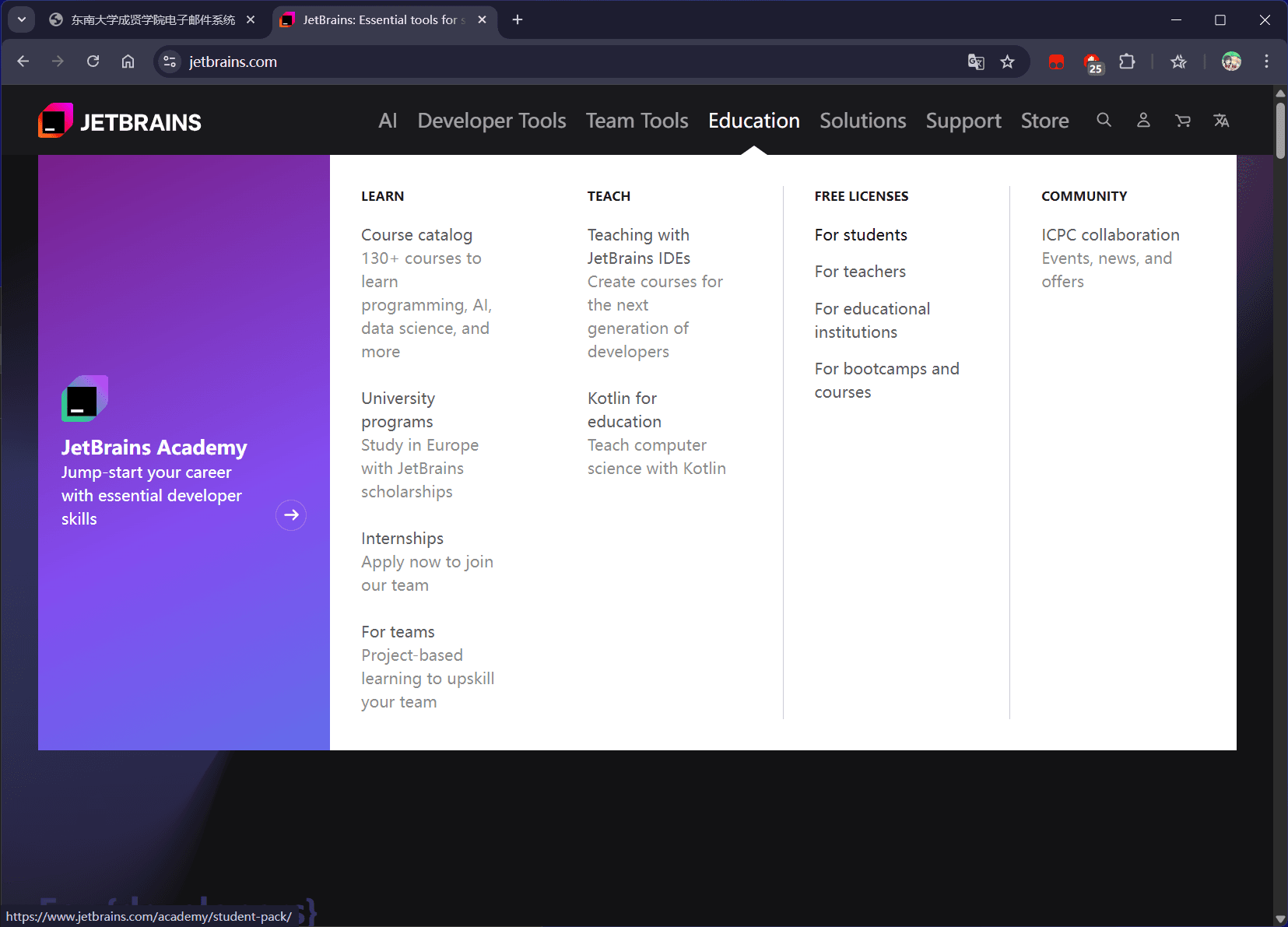
Task: Click the language selector icon
Action: pos(1221,121)
